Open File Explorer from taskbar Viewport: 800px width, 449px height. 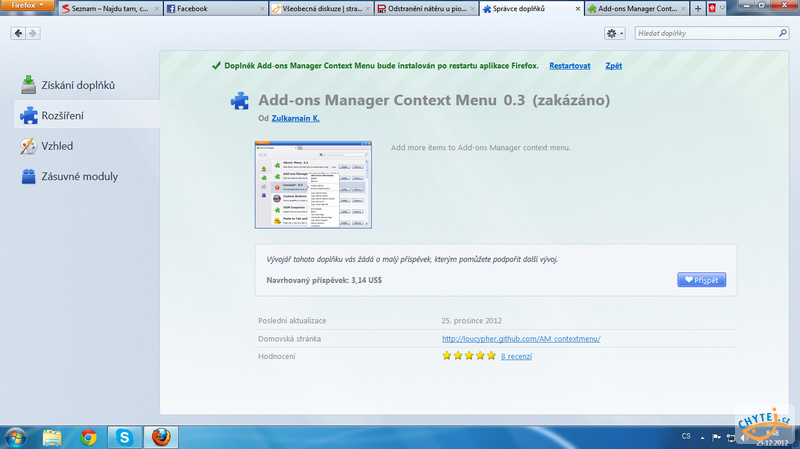pos(52,438)
